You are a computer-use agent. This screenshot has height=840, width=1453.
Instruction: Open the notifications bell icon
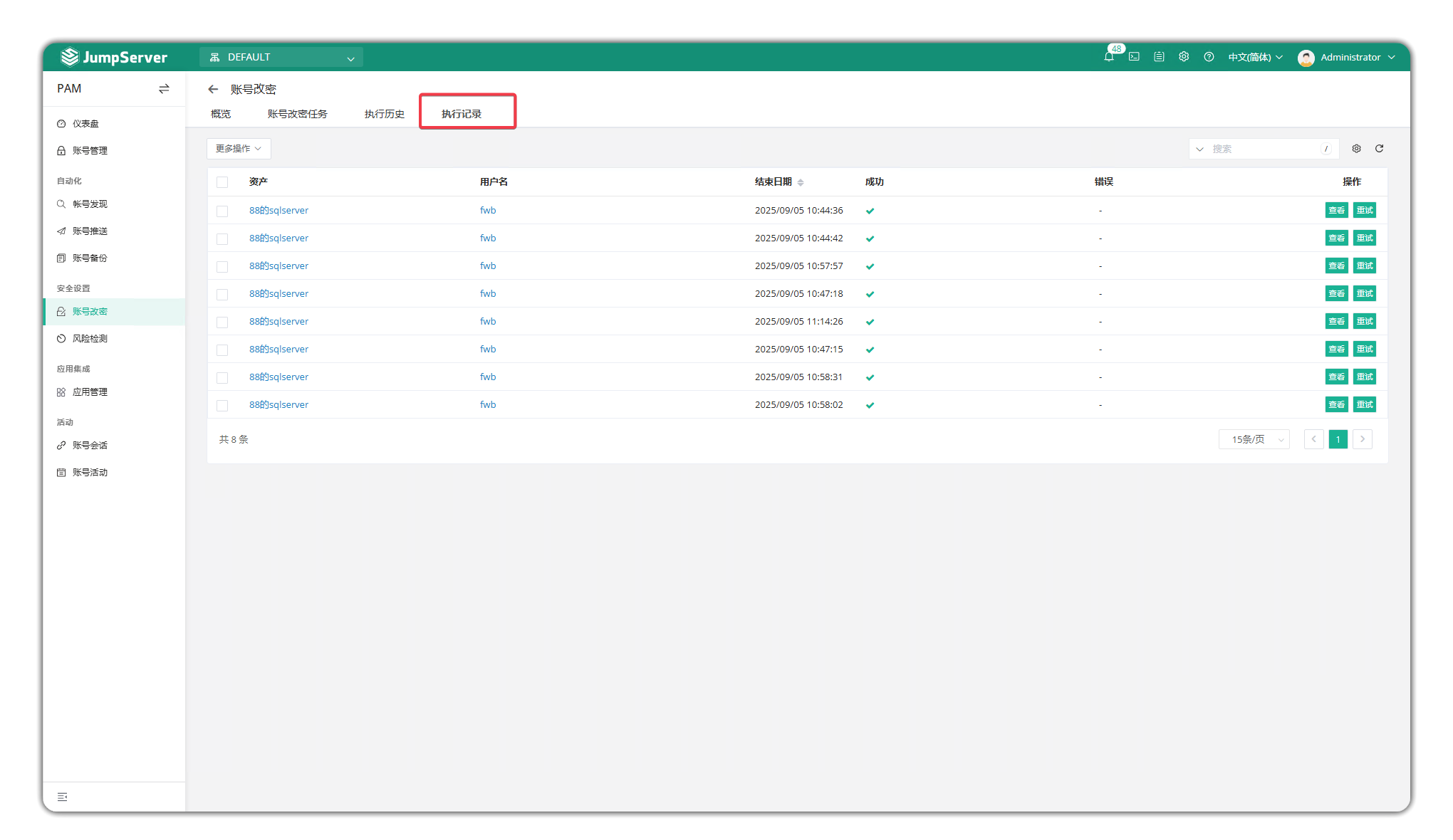pyautogui.click(x=1109, y=57)
